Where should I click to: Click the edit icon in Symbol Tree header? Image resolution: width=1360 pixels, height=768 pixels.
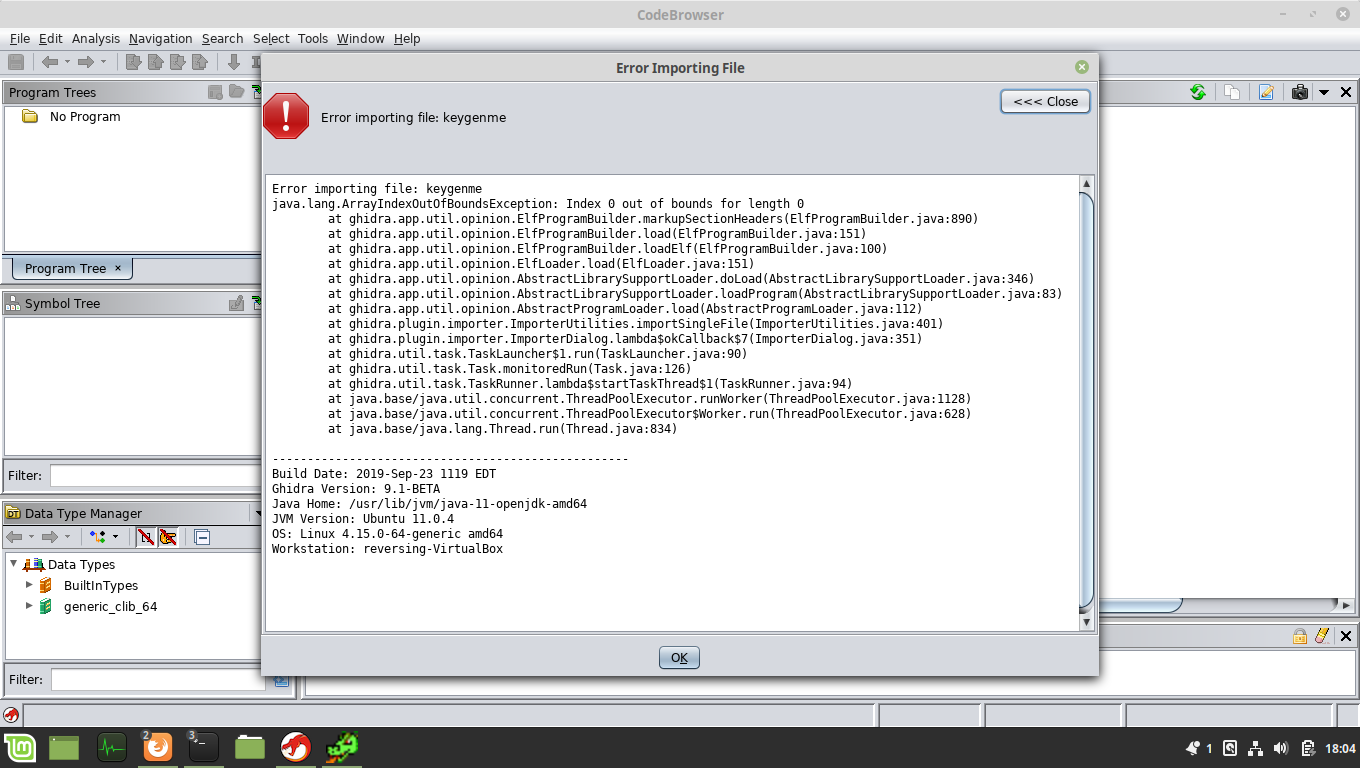(x=236, y=303)
